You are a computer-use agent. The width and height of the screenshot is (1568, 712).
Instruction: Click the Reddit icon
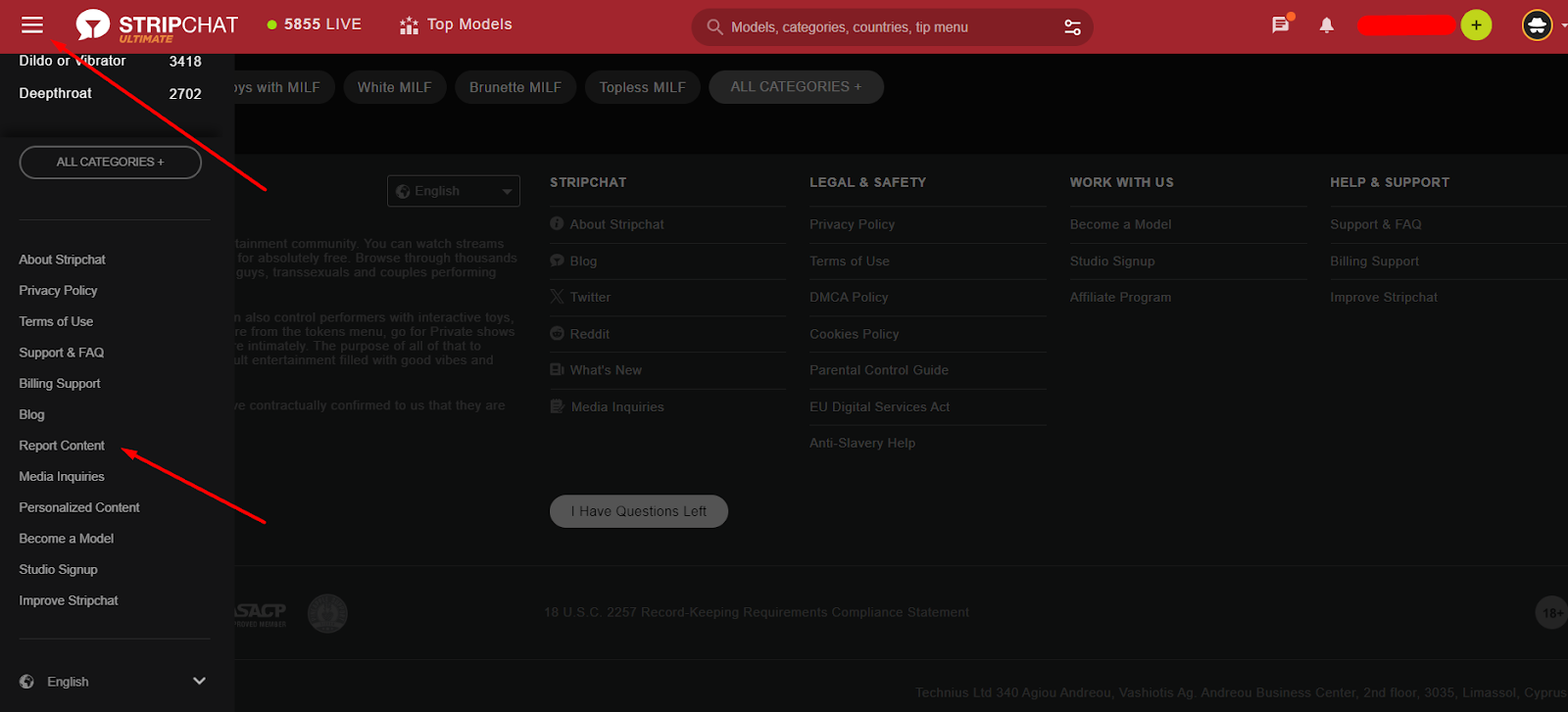[x=557, y=333]
